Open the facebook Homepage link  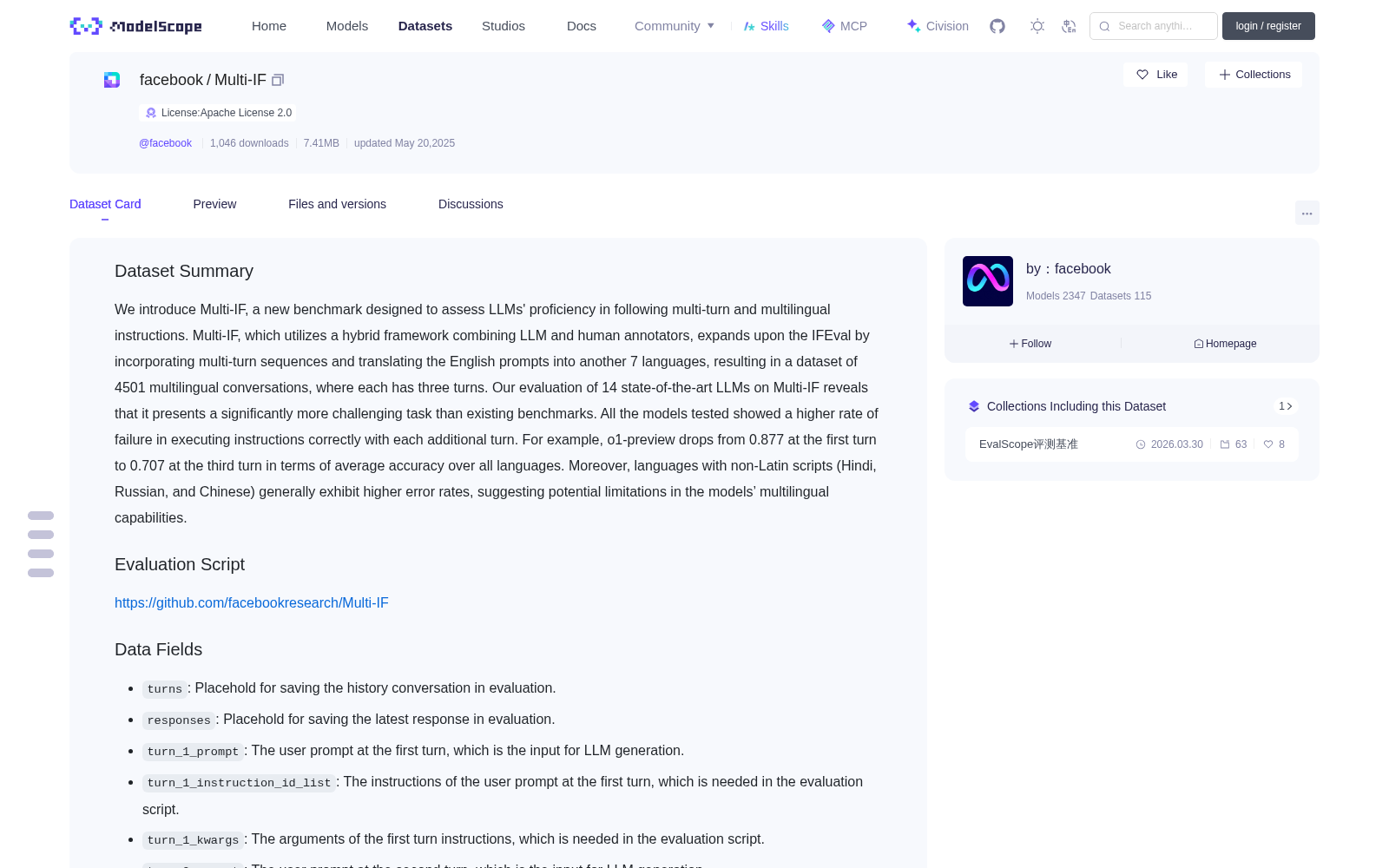click(x=1225, y=344)
